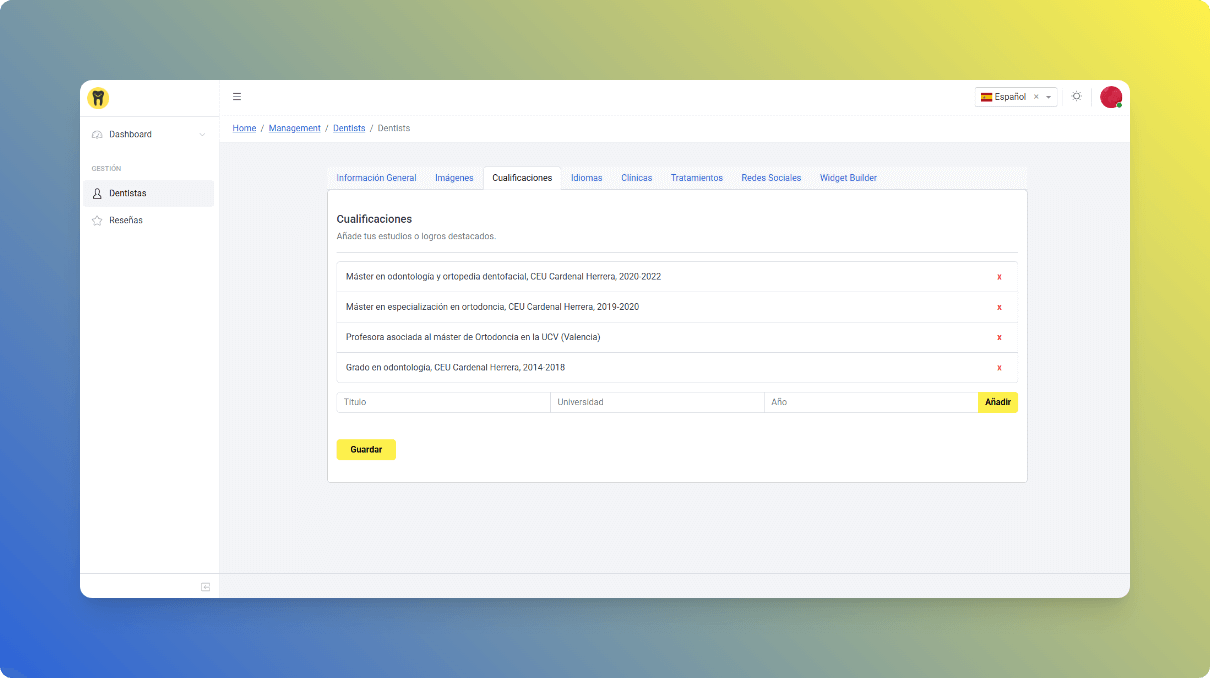This screenshot has width=1210, height=678.
Task: Remove the Profesora asociada qualification row
Action: (999, 338)
